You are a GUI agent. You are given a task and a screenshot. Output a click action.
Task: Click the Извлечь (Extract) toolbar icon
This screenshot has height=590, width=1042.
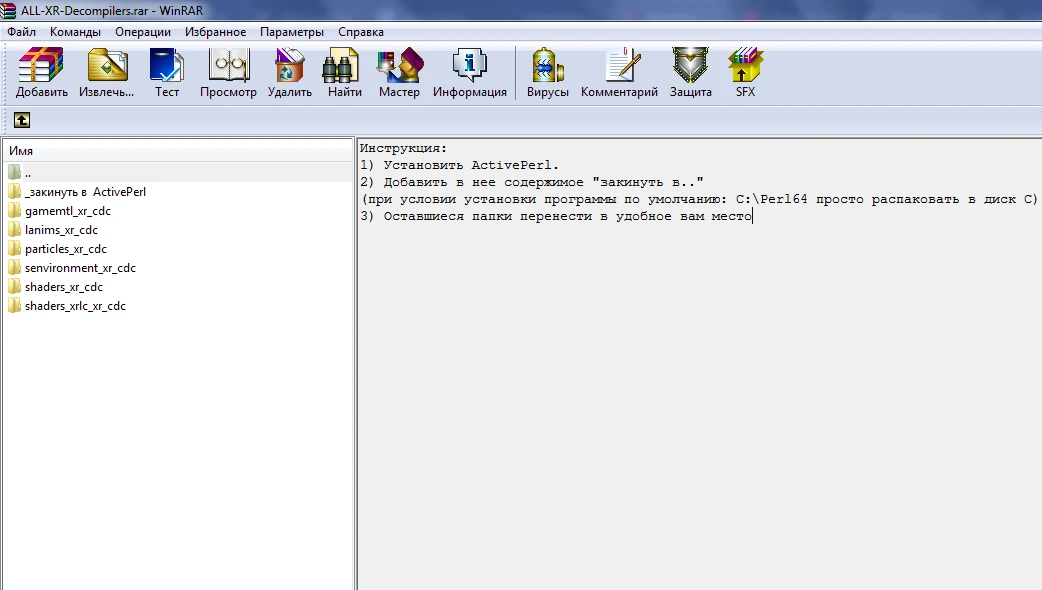[x=106, y=73]
